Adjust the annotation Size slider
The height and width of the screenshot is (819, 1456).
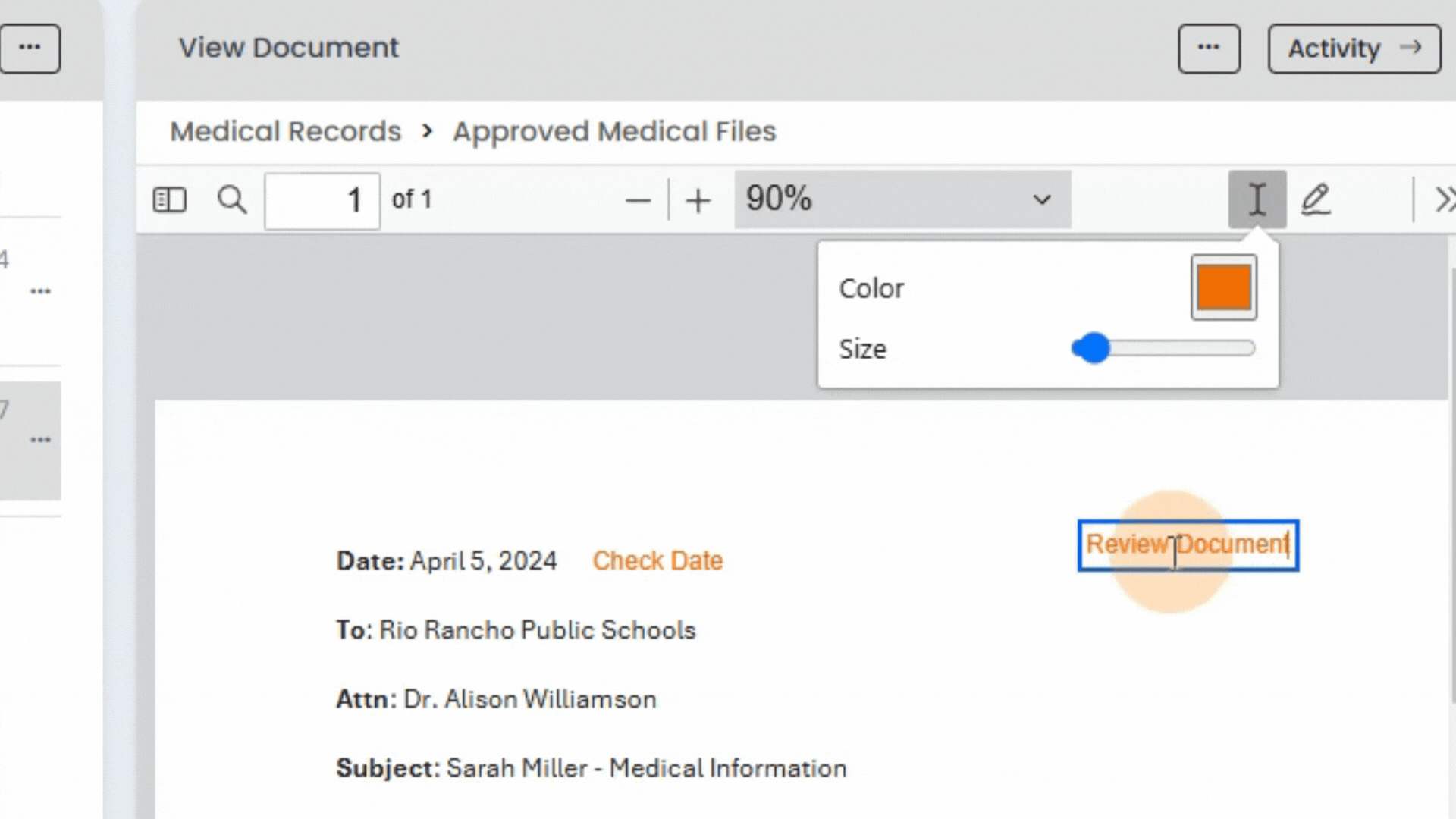pyautogui.click(x=1091, y=348)
